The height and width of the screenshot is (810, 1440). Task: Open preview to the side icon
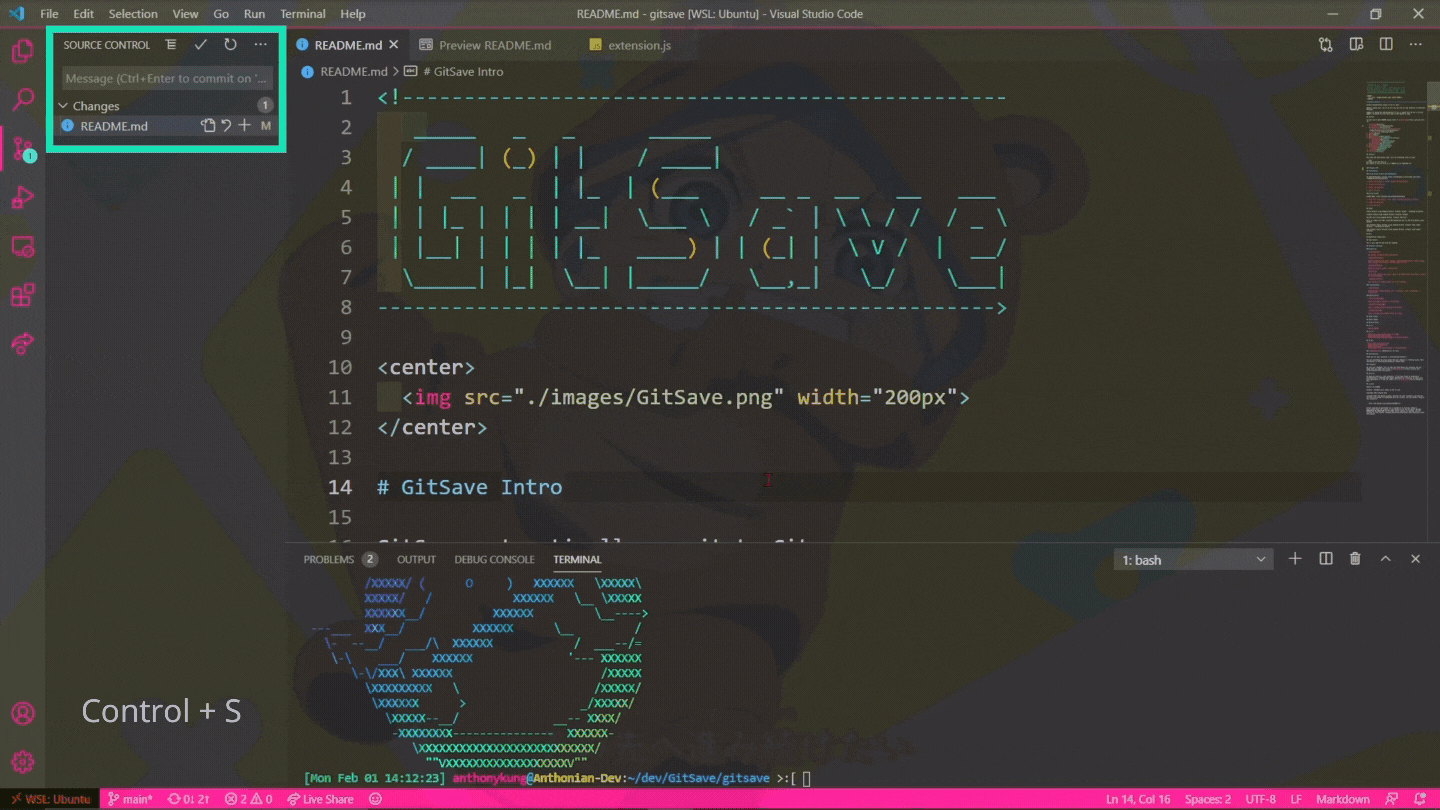click(x=1356, y=45)
